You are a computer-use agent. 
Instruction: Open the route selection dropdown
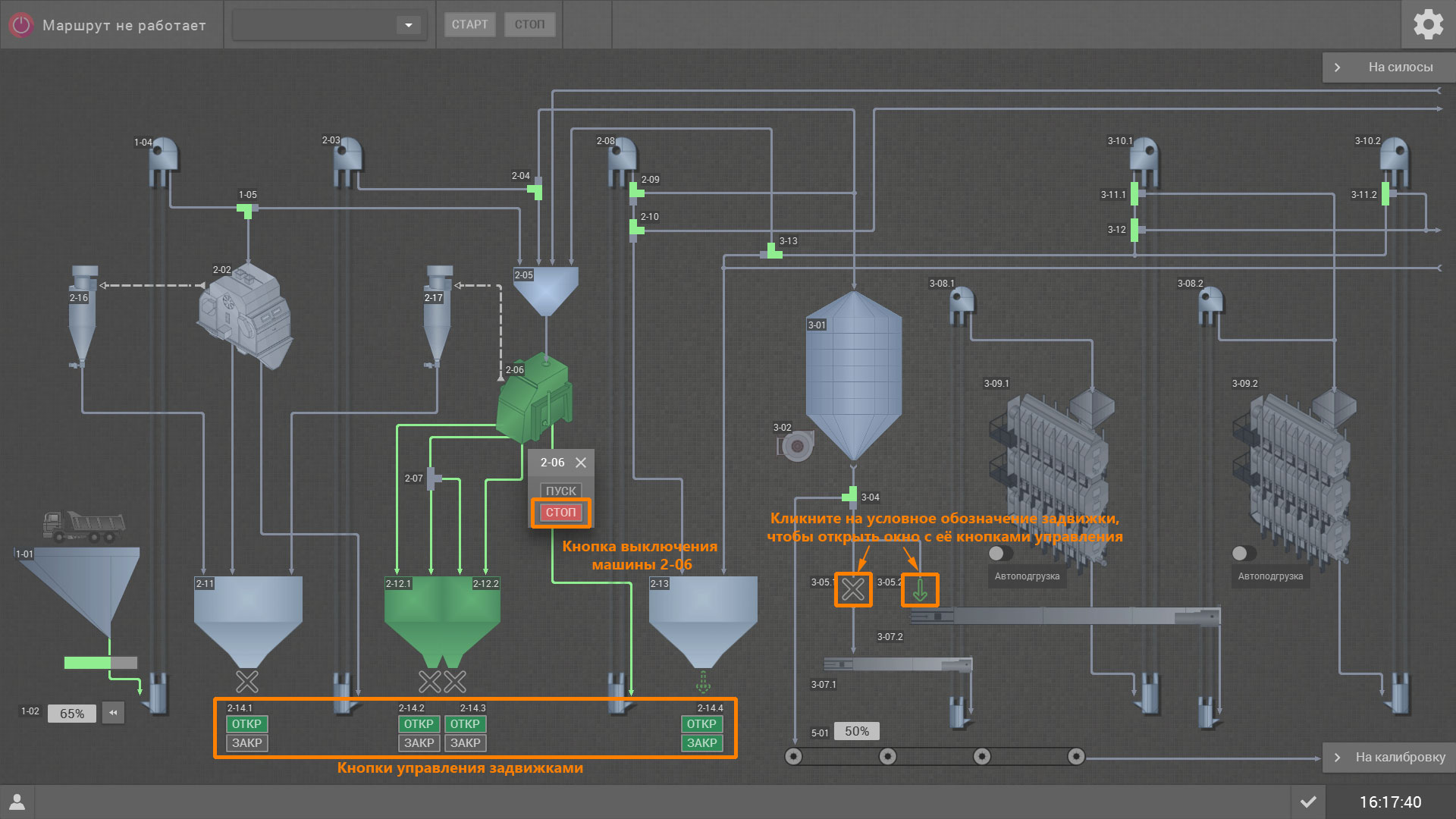[x=408, y=25]
